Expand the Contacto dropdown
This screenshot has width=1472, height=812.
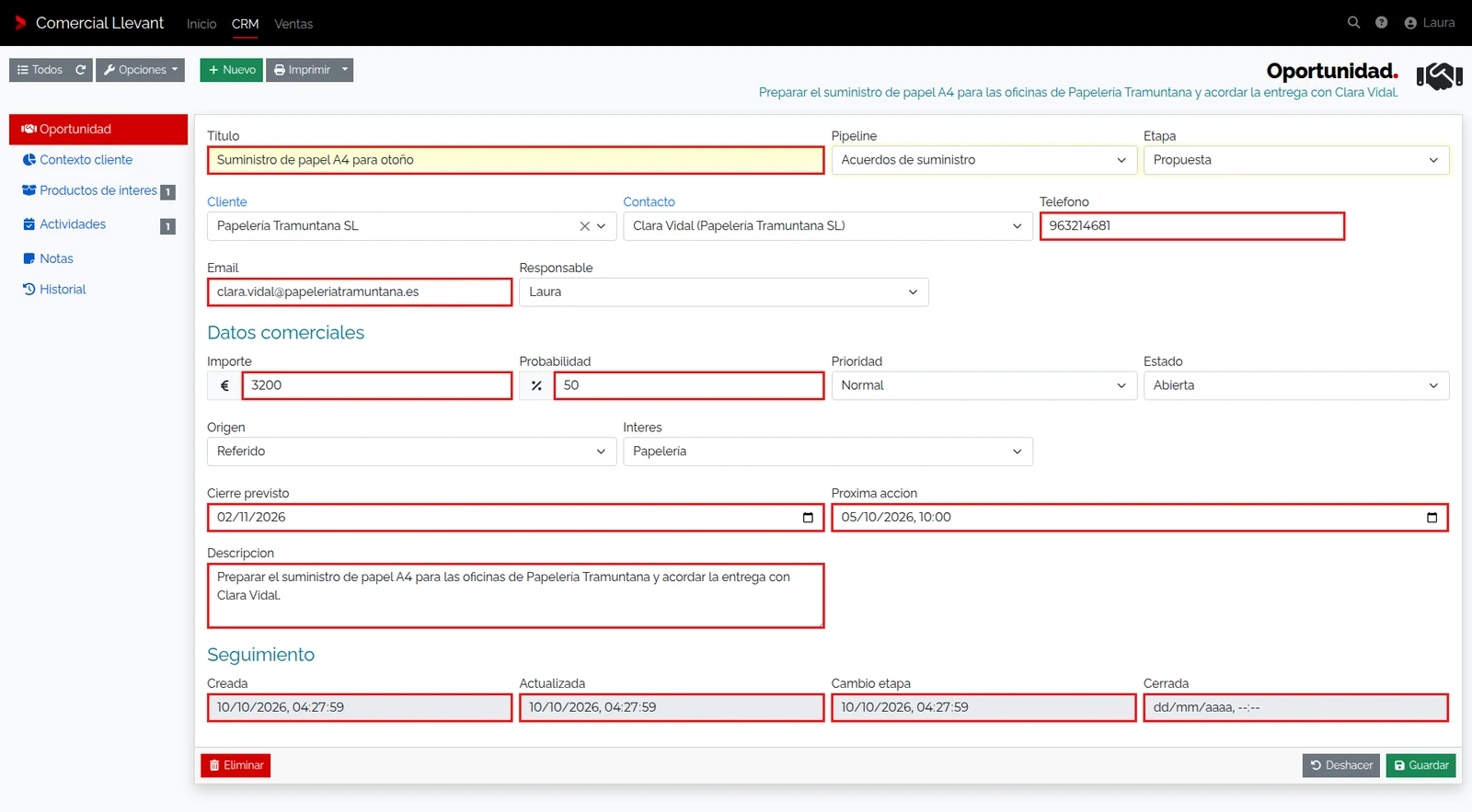[x=828, y=226]
